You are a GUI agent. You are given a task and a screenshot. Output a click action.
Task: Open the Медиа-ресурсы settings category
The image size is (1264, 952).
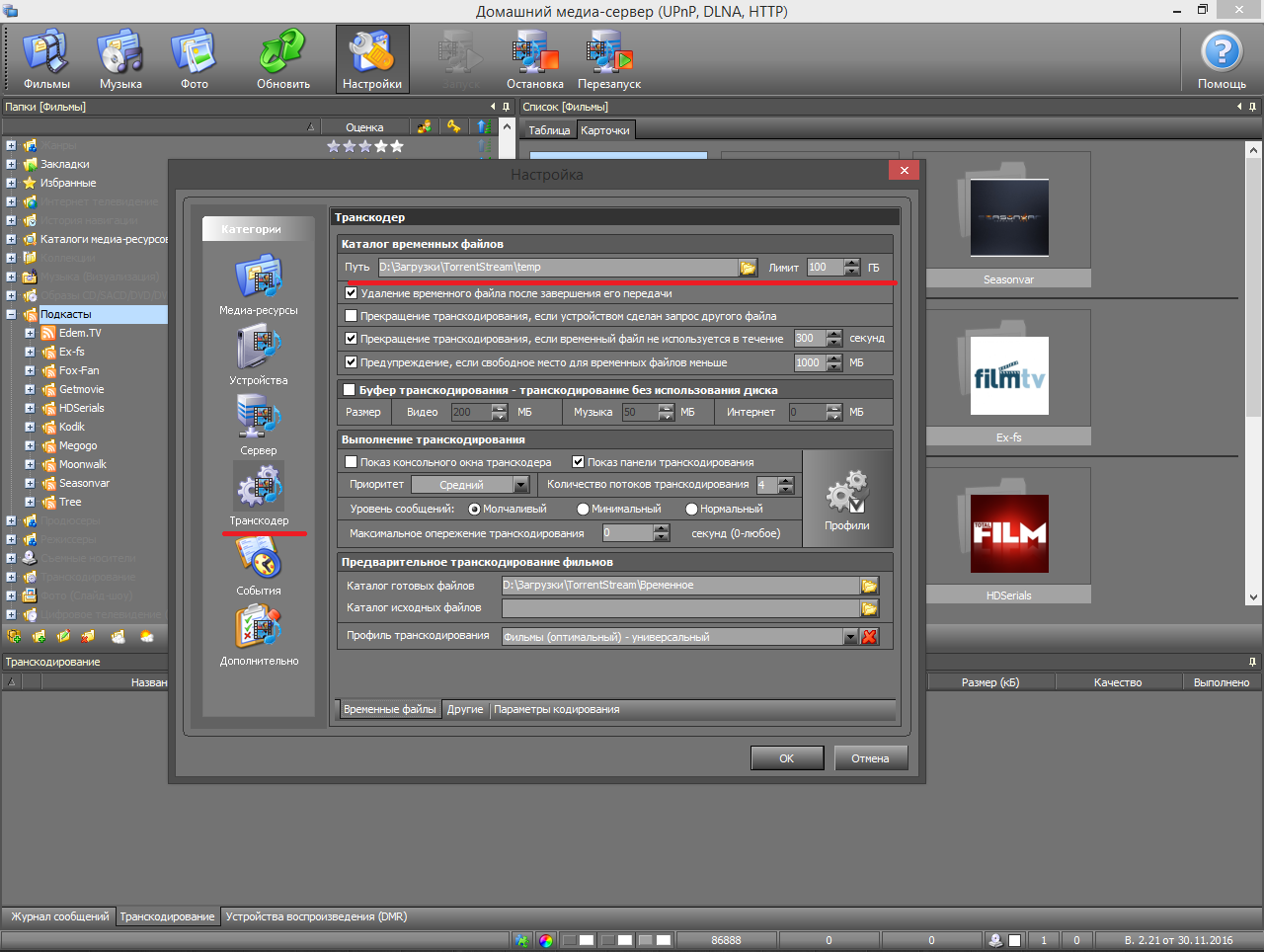(x=259, y=278)
